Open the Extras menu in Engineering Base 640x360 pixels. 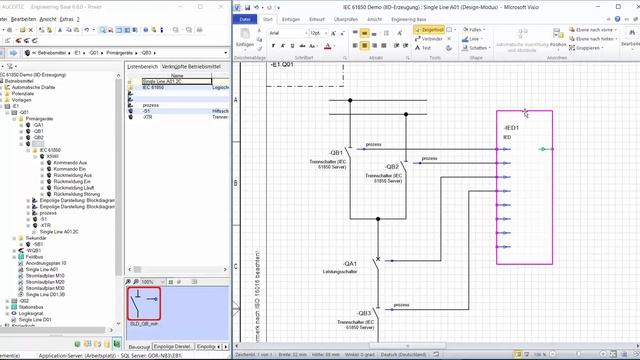click(66, 19)
